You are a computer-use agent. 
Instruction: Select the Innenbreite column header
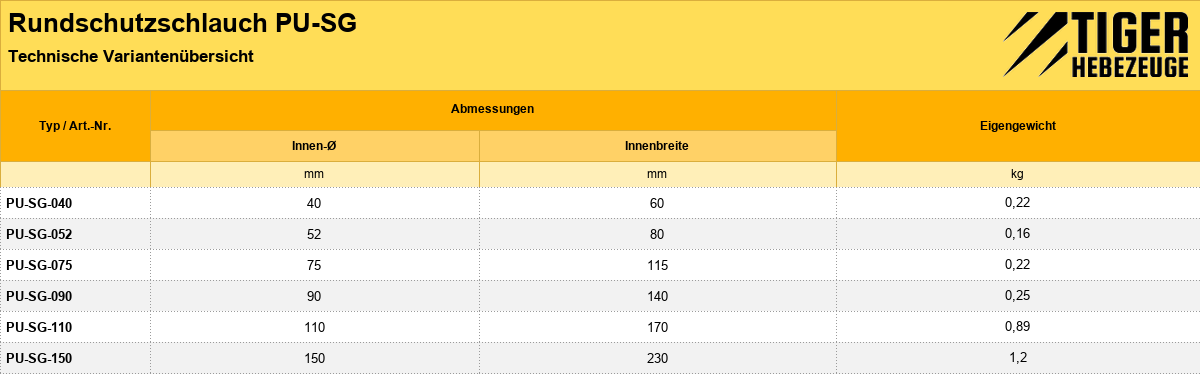[657, 146]
